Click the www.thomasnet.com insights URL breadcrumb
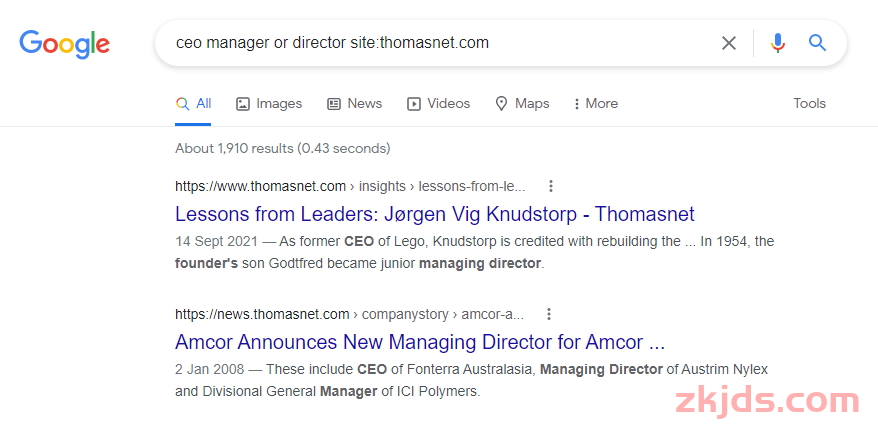 pyautogui.click(x=351, y=187)
